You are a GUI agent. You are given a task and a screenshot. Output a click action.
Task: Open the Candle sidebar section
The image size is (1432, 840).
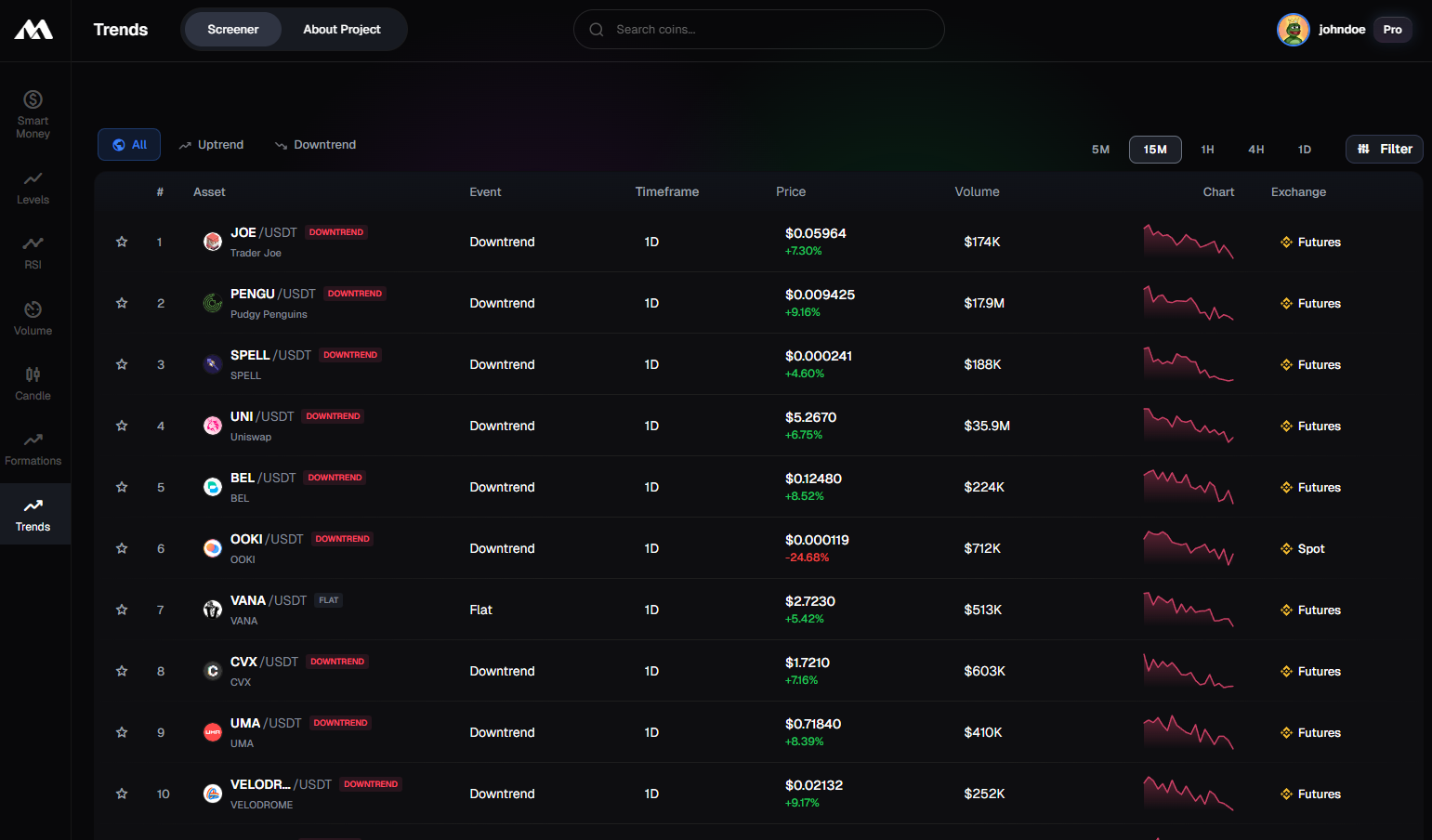(33, 383)
